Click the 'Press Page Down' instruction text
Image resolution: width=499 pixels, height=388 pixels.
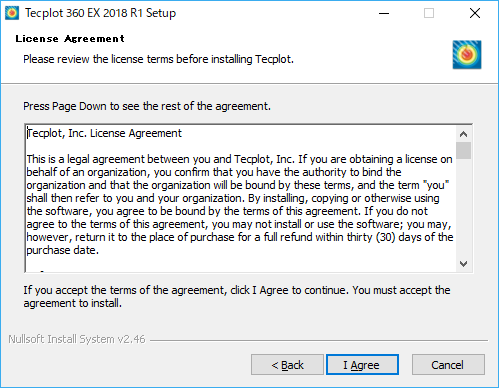click(x=147, y=106)
